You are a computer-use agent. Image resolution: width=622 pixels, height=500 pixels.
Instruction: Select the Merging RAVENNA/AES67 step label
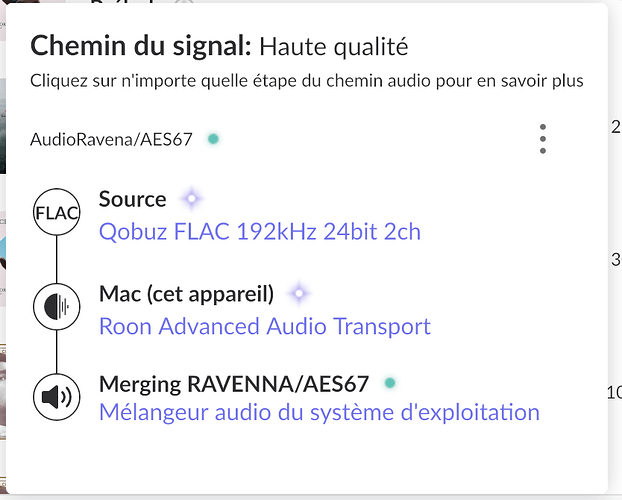tap(234, 383)
